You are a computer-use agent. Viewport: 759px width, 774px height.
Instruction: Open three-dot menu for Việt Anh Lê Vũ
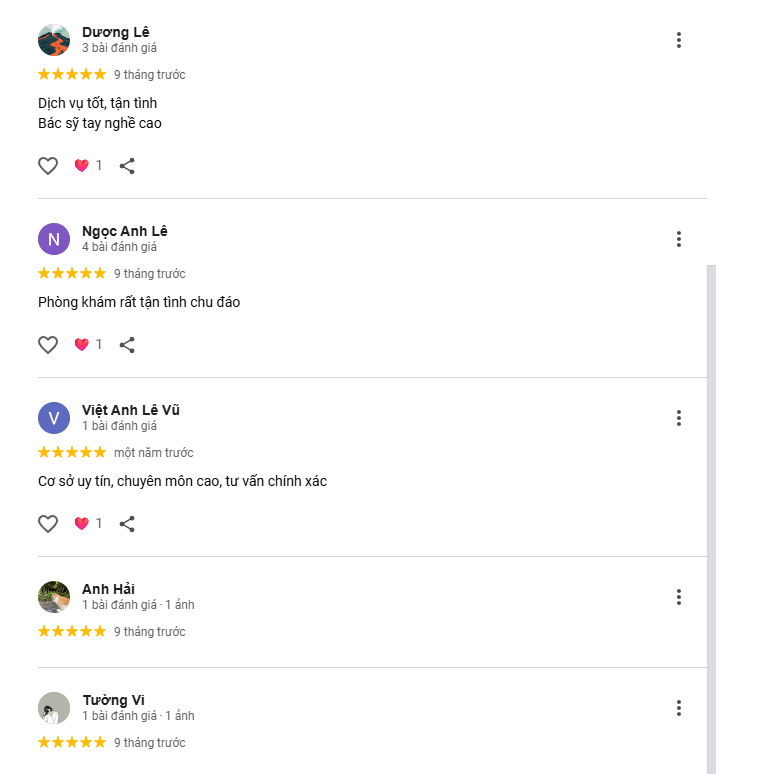pyautogui.click(x=678, y=418)
